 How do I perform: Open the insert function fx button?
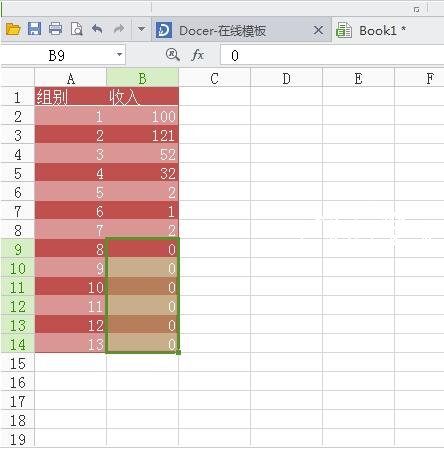198,55
